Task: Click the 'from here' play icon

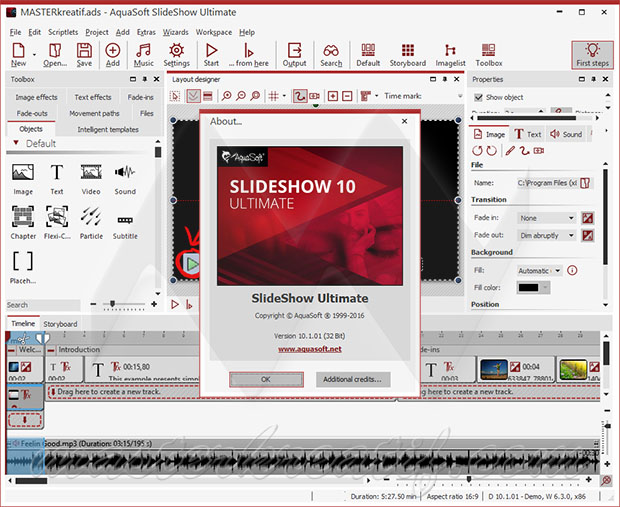Action: tap(248, 51)
